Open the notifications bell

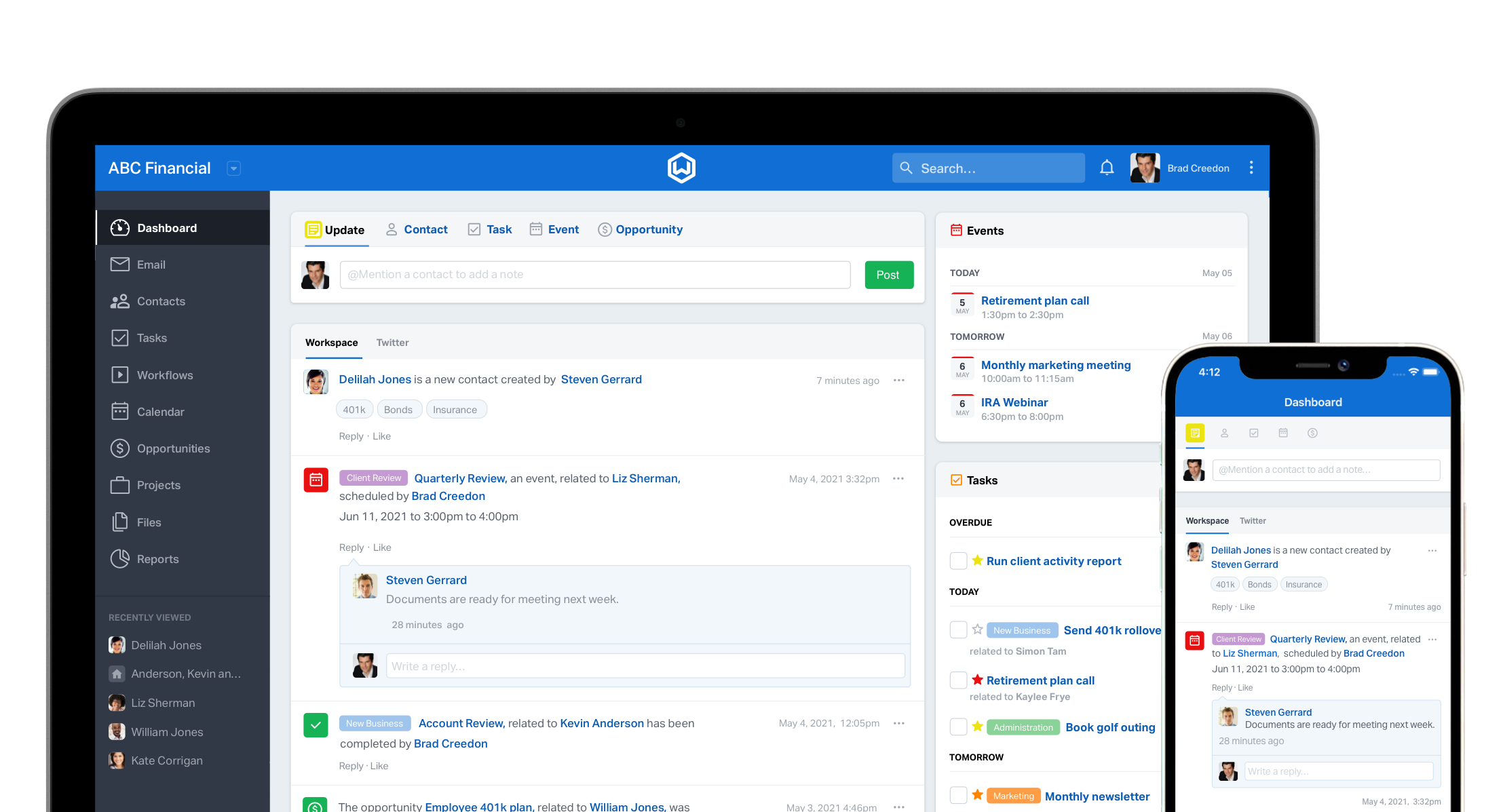pyautogui.click(x=1107, y=168)
